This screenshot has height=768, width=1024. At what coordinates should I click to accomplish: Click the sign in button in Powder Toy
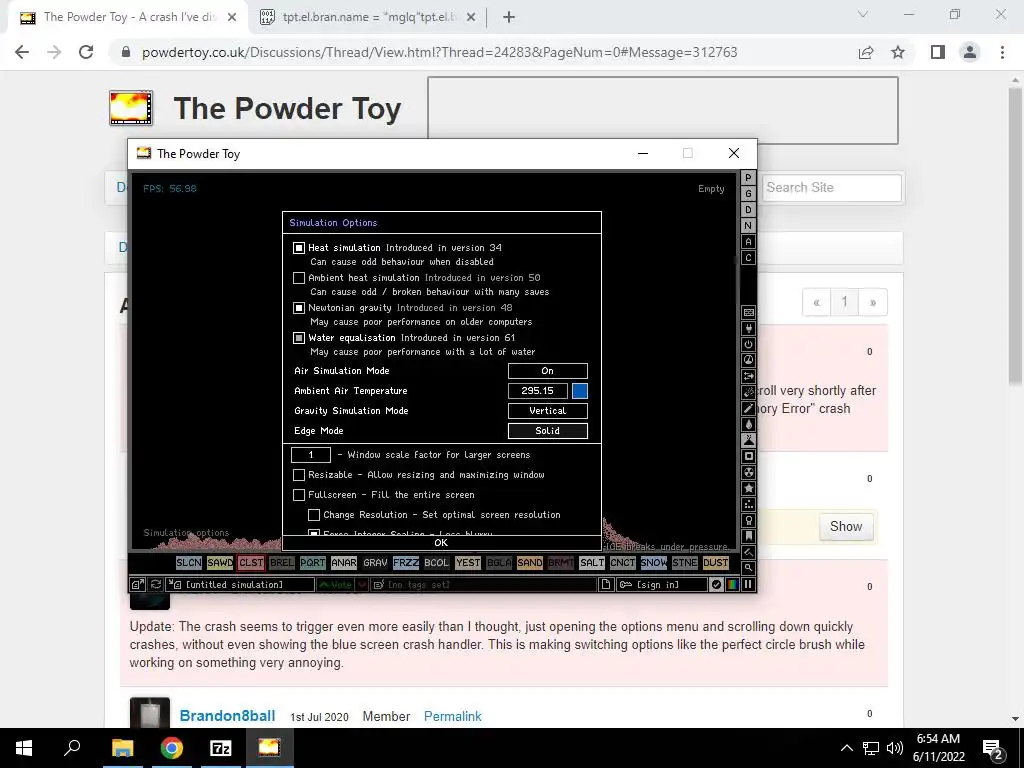click(x=662, y=584)
